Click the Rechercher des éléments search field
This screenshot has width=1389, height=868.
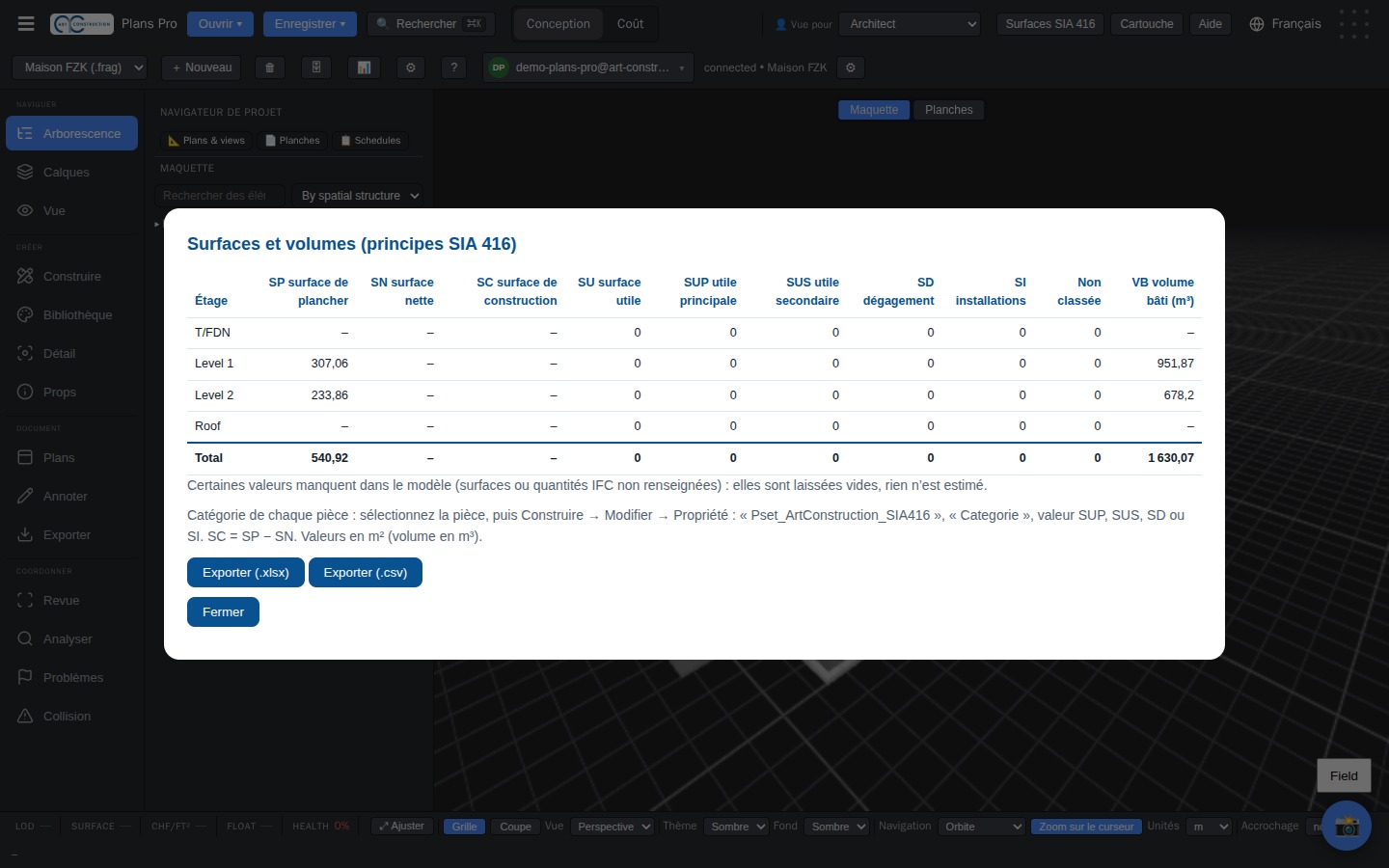point(220,196)
